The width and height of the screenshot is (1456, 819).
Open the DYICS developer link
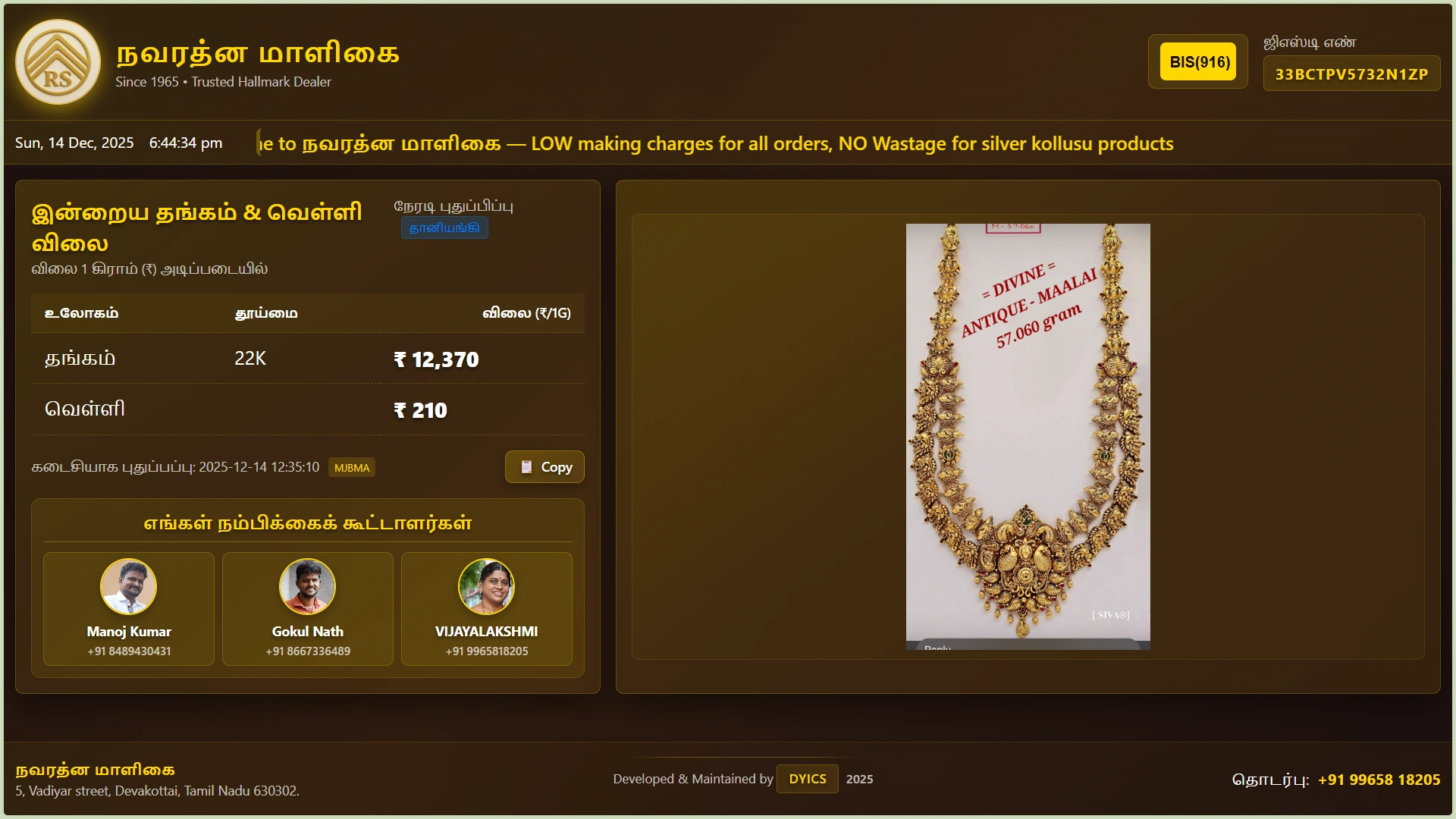pyautogui.click(x=808, y=779)
